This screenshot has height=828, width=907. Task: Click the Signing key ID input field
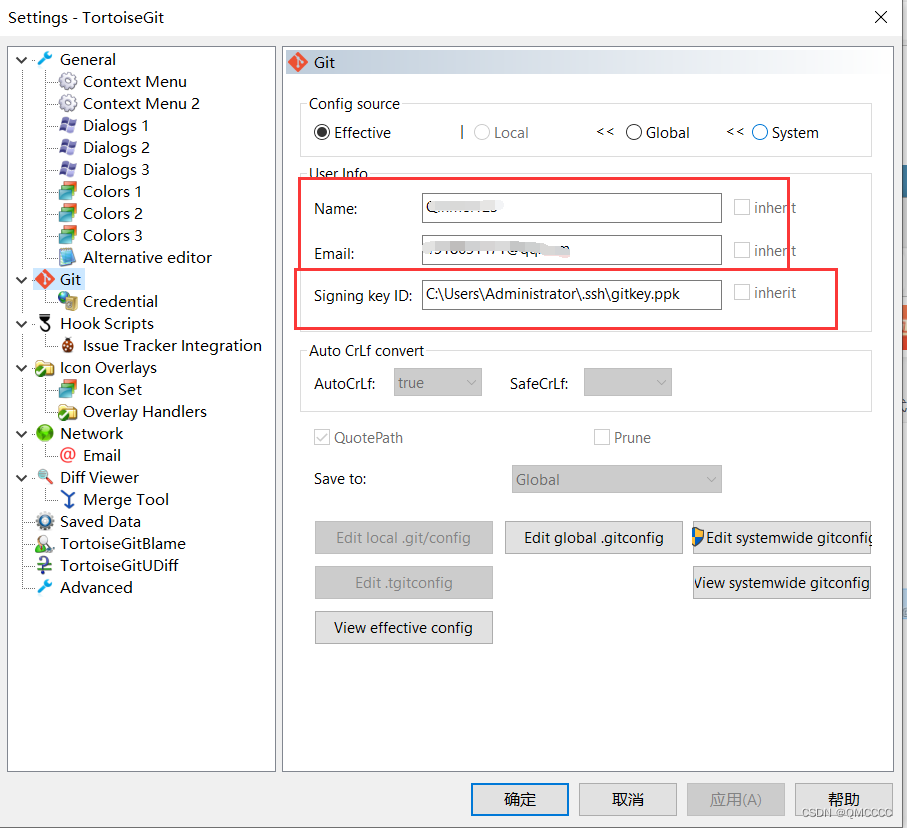[572, 295]
